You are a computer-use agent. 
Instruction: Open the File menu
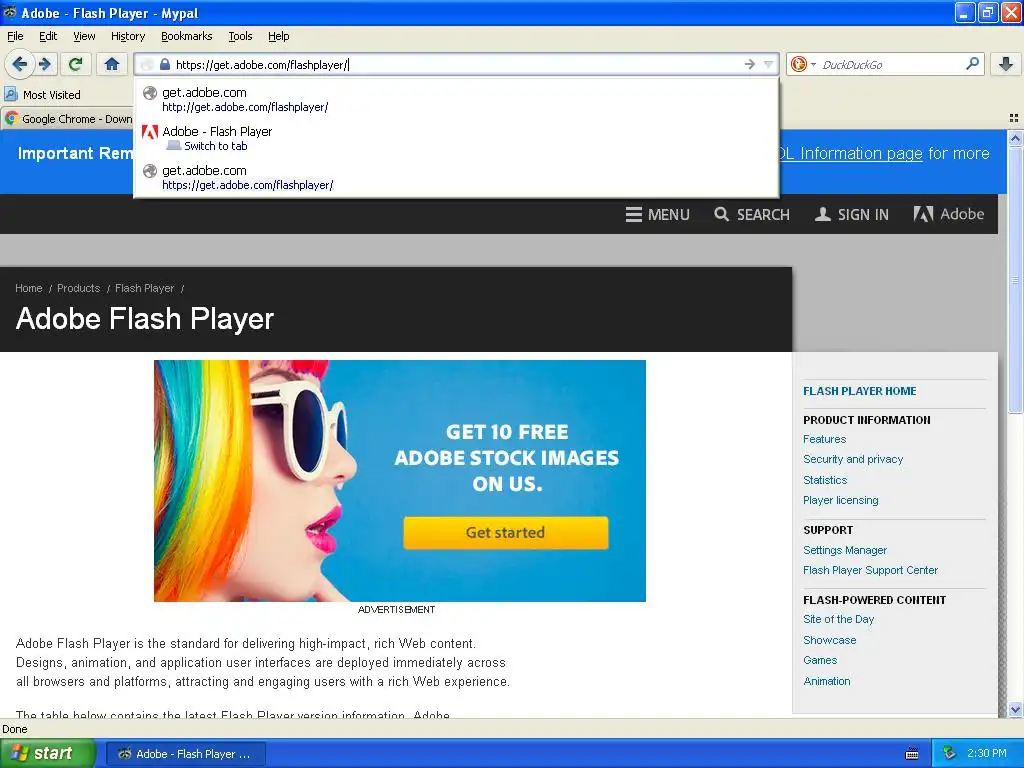(x=15, y=36)
